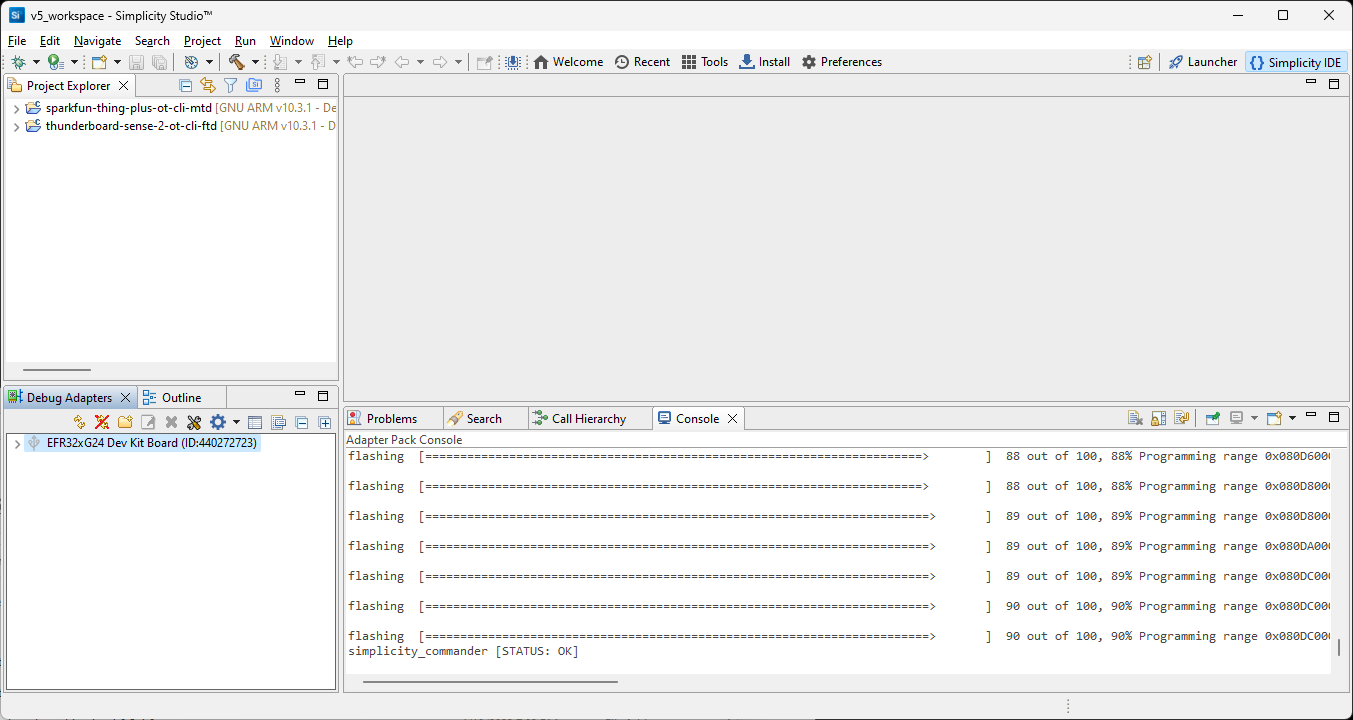Open the dropdown next to the gear icon
This screenshot has height=720, width=1353.
click(236, 421)
